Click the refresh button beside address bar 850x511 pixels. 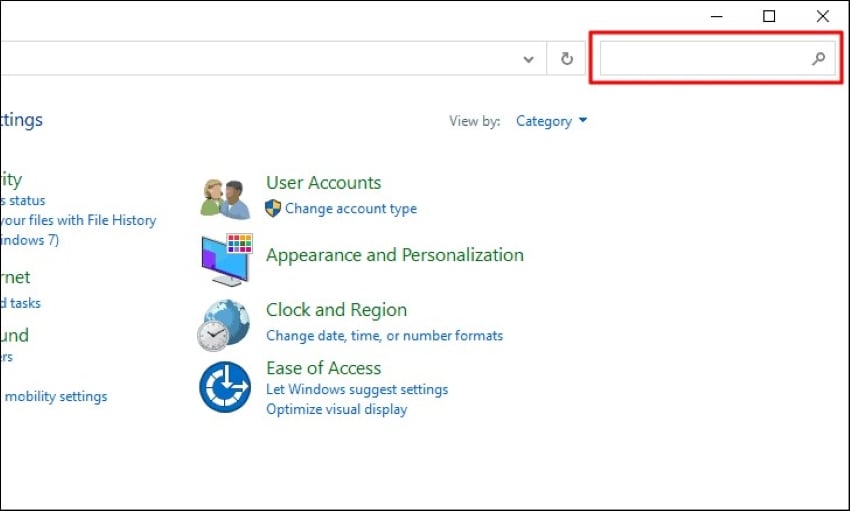tap(567, 59)
